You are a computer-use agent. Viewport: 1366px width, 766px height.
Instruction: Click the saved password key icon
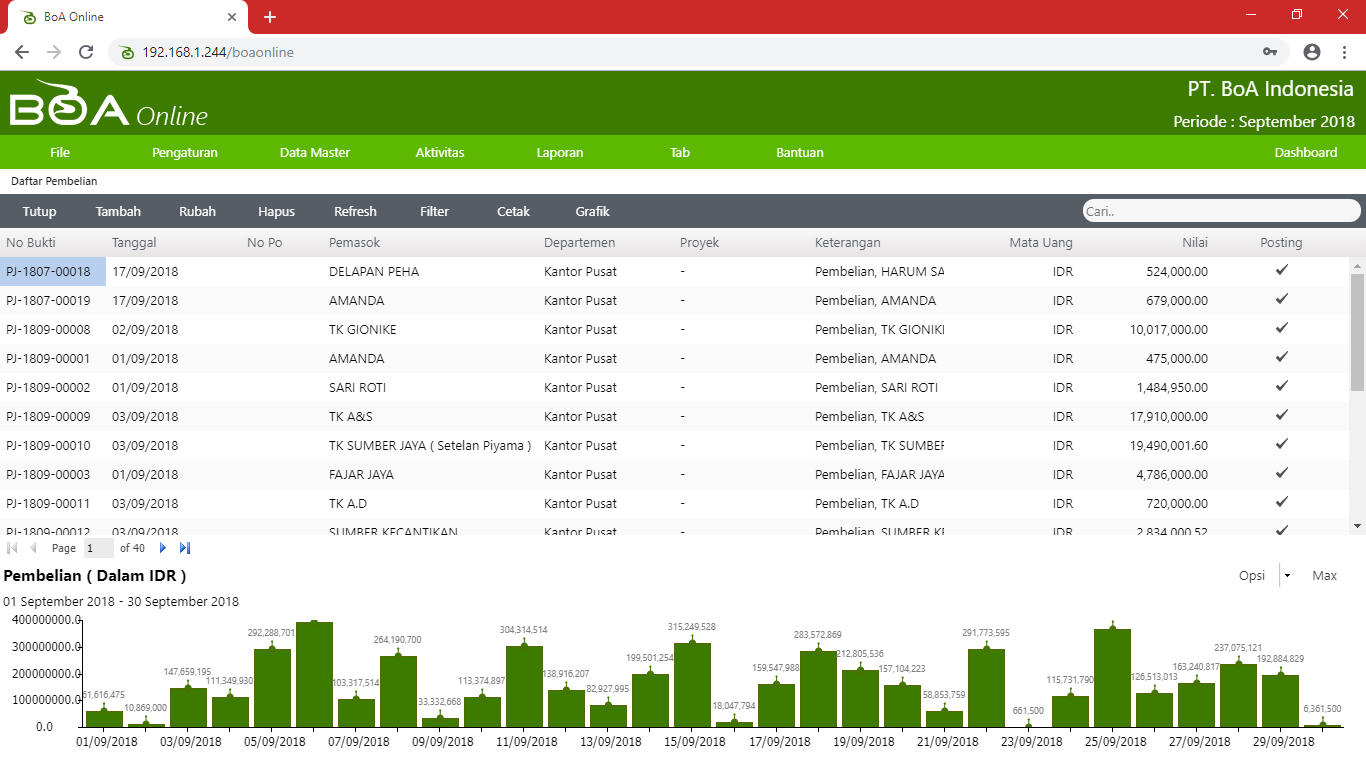(1270, 52)
